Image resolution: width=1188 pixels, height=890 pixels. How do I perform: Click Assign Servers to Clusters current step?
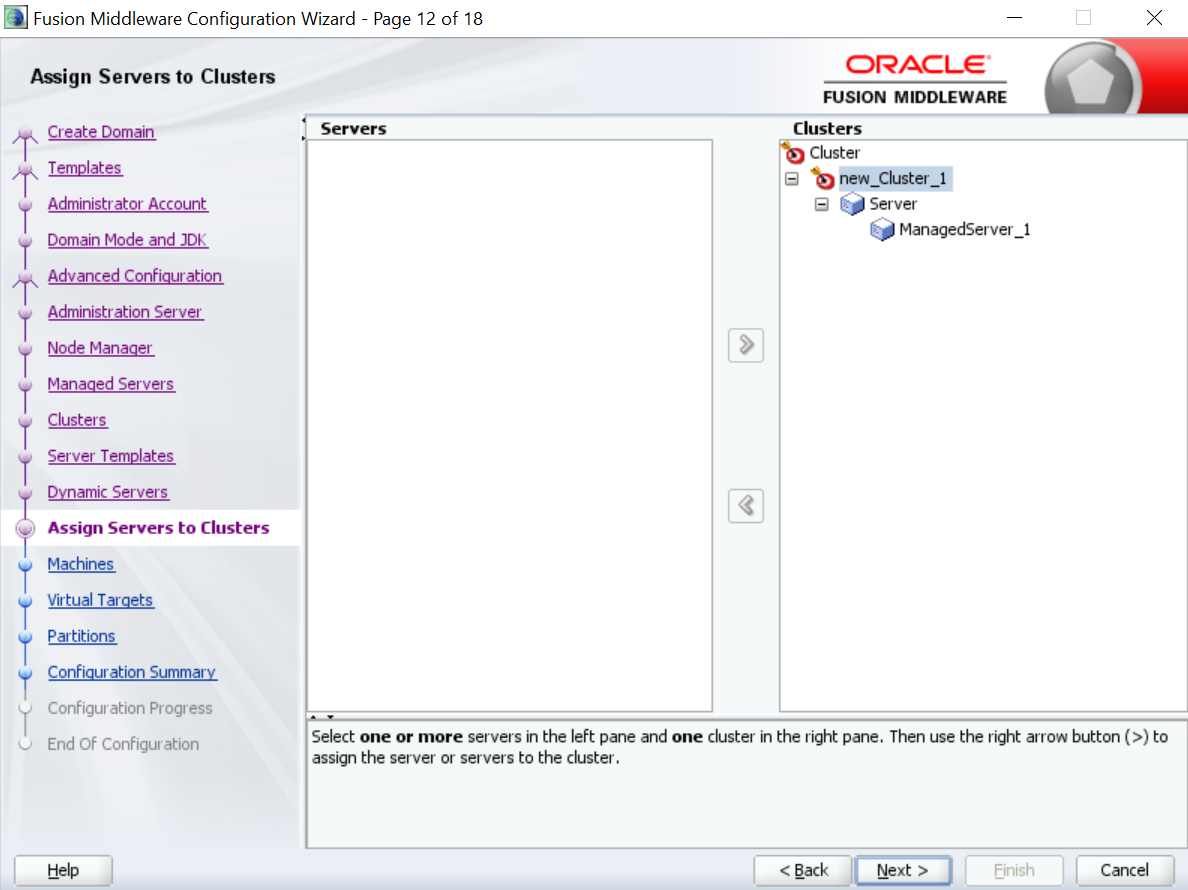coord(158,528)
